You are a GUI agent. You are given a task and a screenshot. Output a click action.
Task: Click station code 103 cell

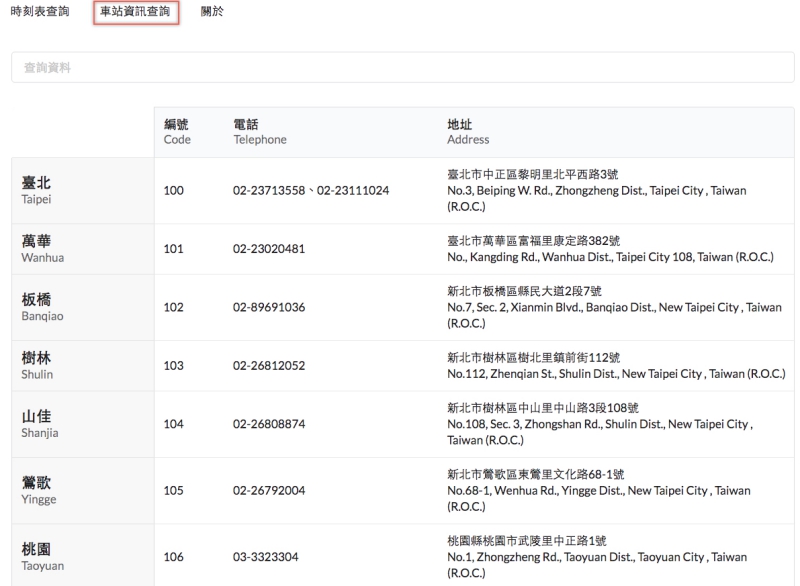(x=174, y=366)
